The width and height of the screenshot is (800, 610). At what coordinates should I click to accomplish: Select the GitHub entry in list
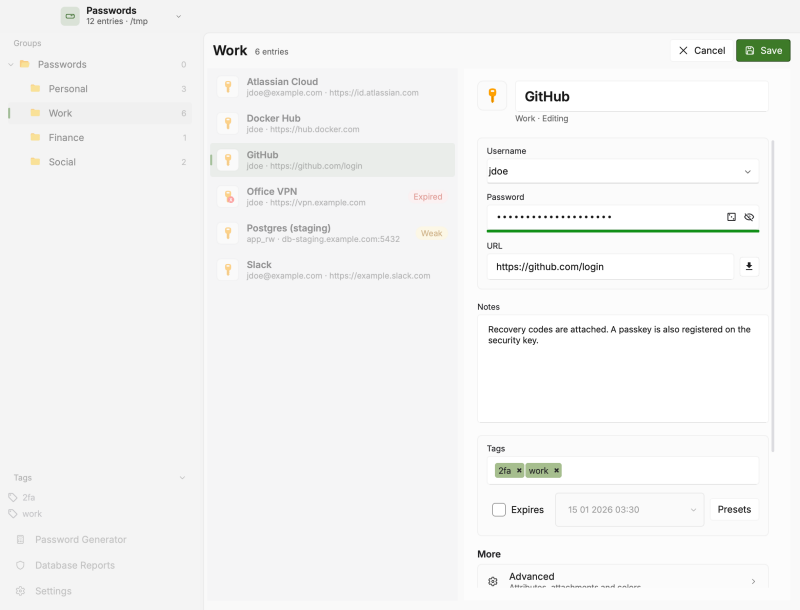[x=332, y=160]
